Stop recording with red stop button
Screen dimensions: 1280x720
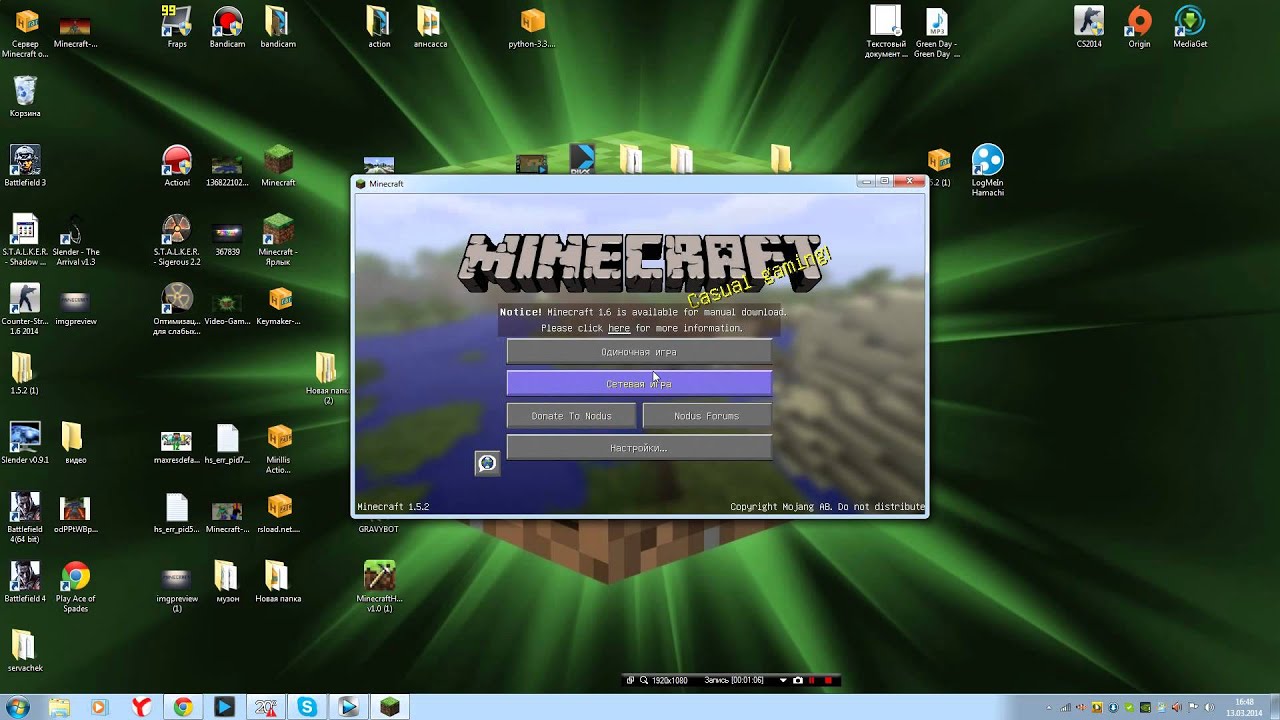tap(828, 680)
